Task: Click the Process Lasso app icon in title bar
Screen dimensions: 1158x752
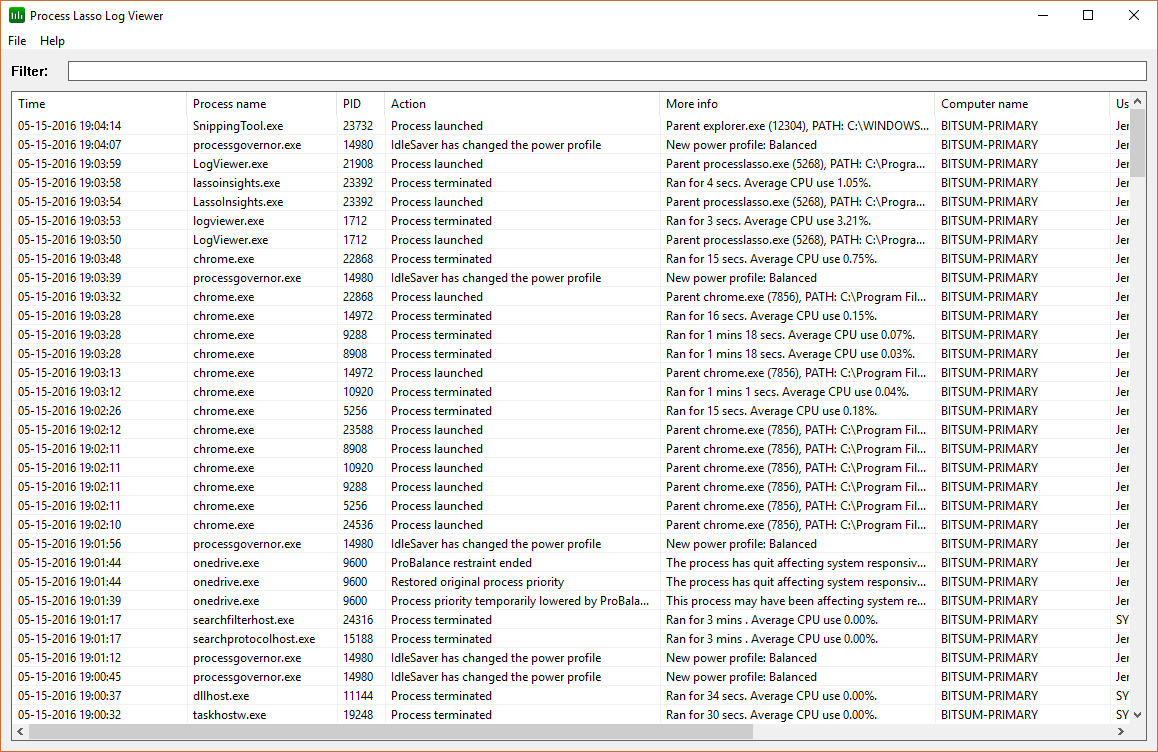Action: [x=16, y=15]
